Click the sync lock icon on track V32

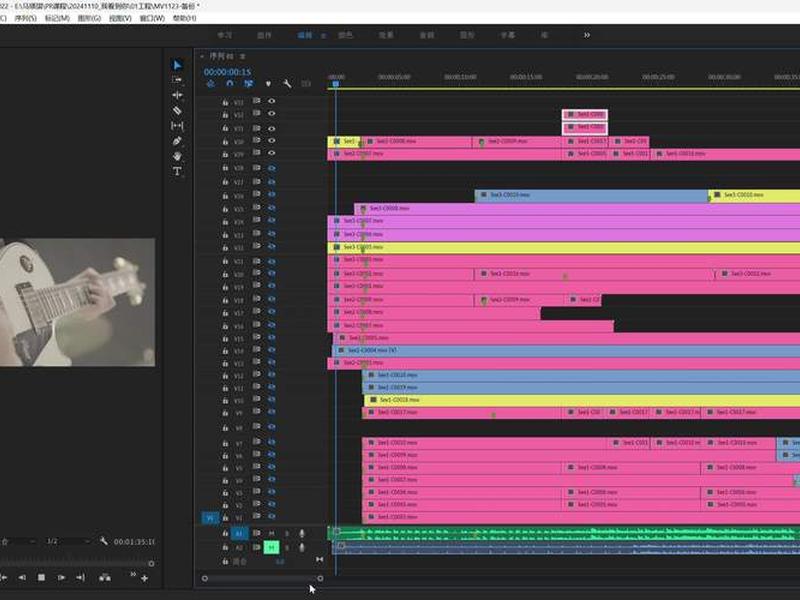(x=256, y=114)
